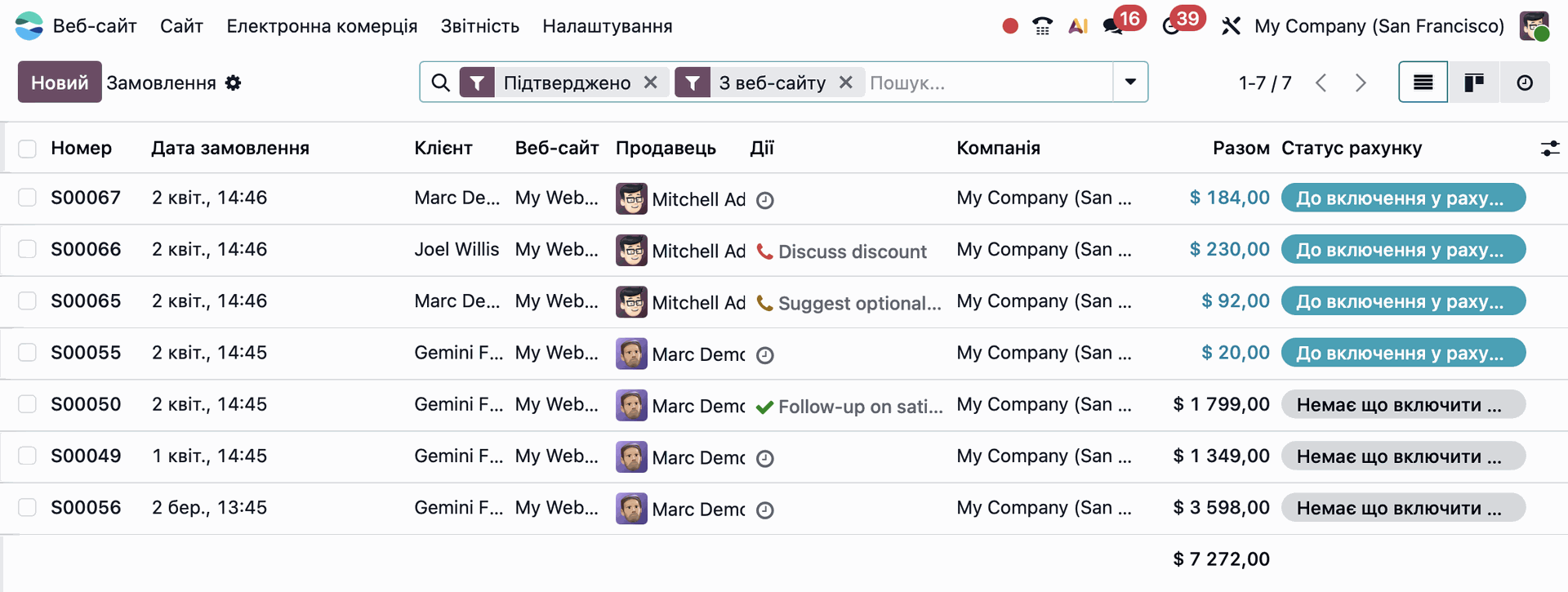
Task: Expand the search options dropdown arrow
Action: [1130, 82]
